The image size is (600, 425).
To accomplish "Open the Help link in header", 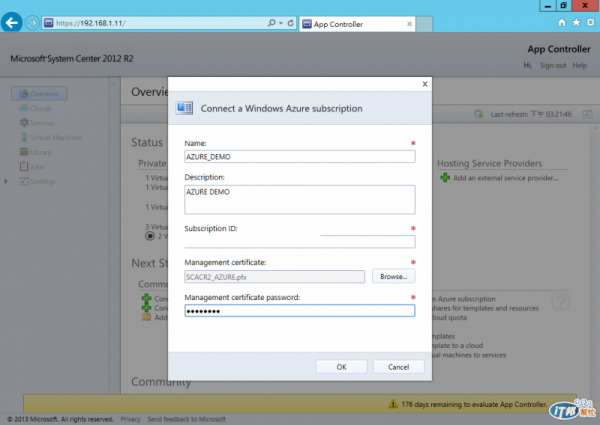I will (579, 65).
